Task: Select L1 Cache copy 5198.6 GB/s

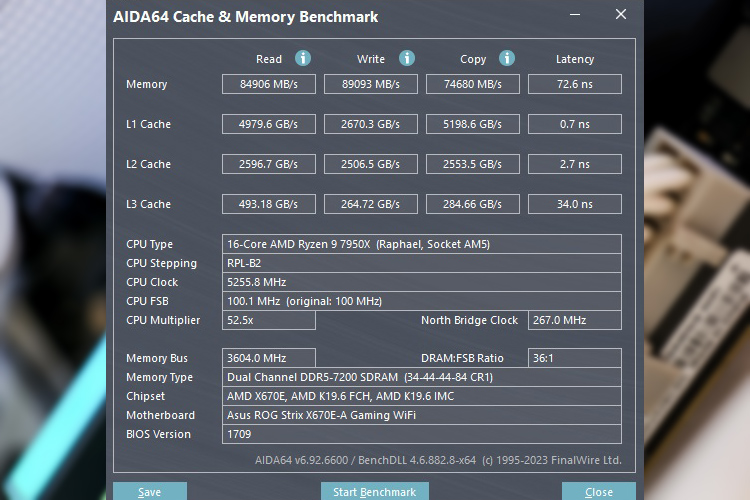Action: [x=473, y=124]
